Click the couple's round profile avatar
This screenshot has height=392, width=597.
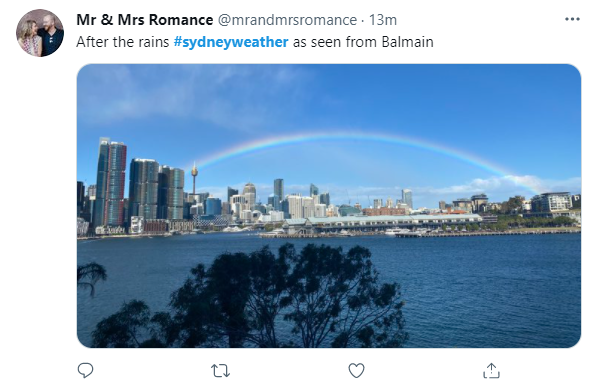[40, 33]
